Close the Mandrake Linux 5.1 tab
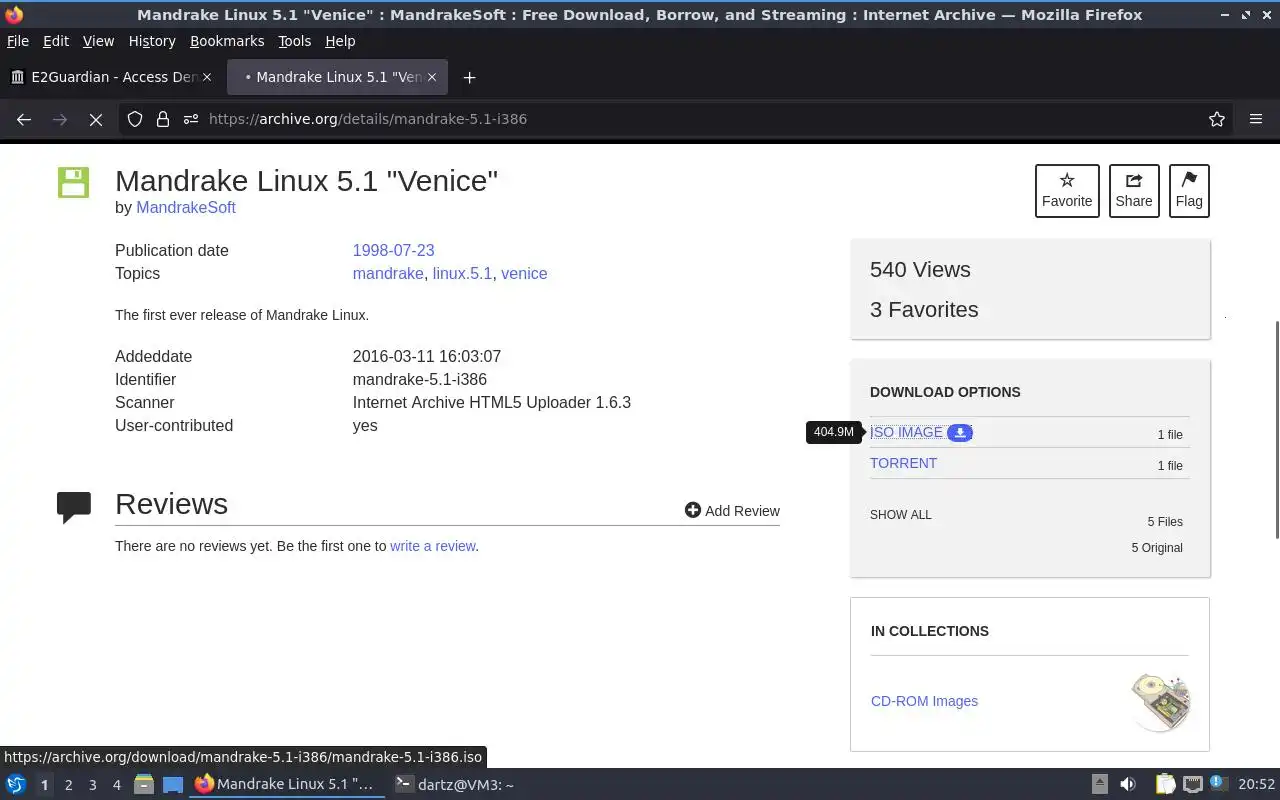The width and height of the screenshot is (1280, 800). pos(432,77)
